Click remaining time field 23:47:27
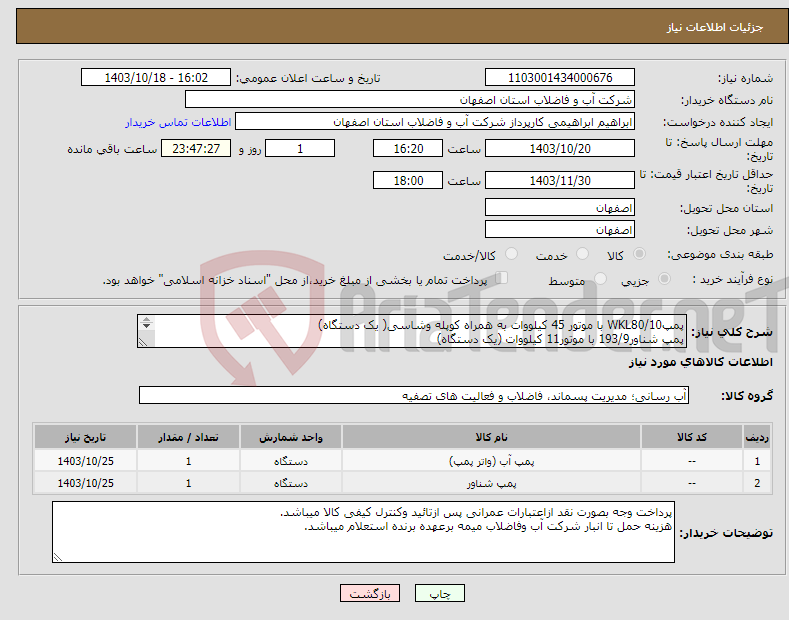The height and width of the screenshot is (620, 789). 196,148
